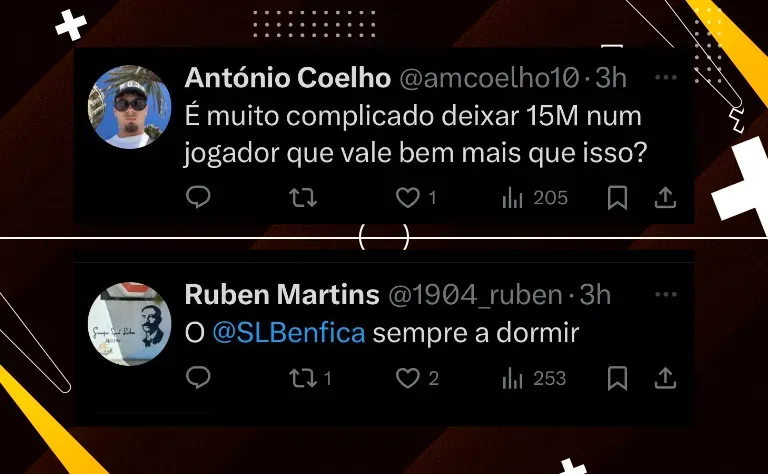The image size is (768, 474).
Task: Open the @1904_ruben handle
Action: (x=475, y=295)
